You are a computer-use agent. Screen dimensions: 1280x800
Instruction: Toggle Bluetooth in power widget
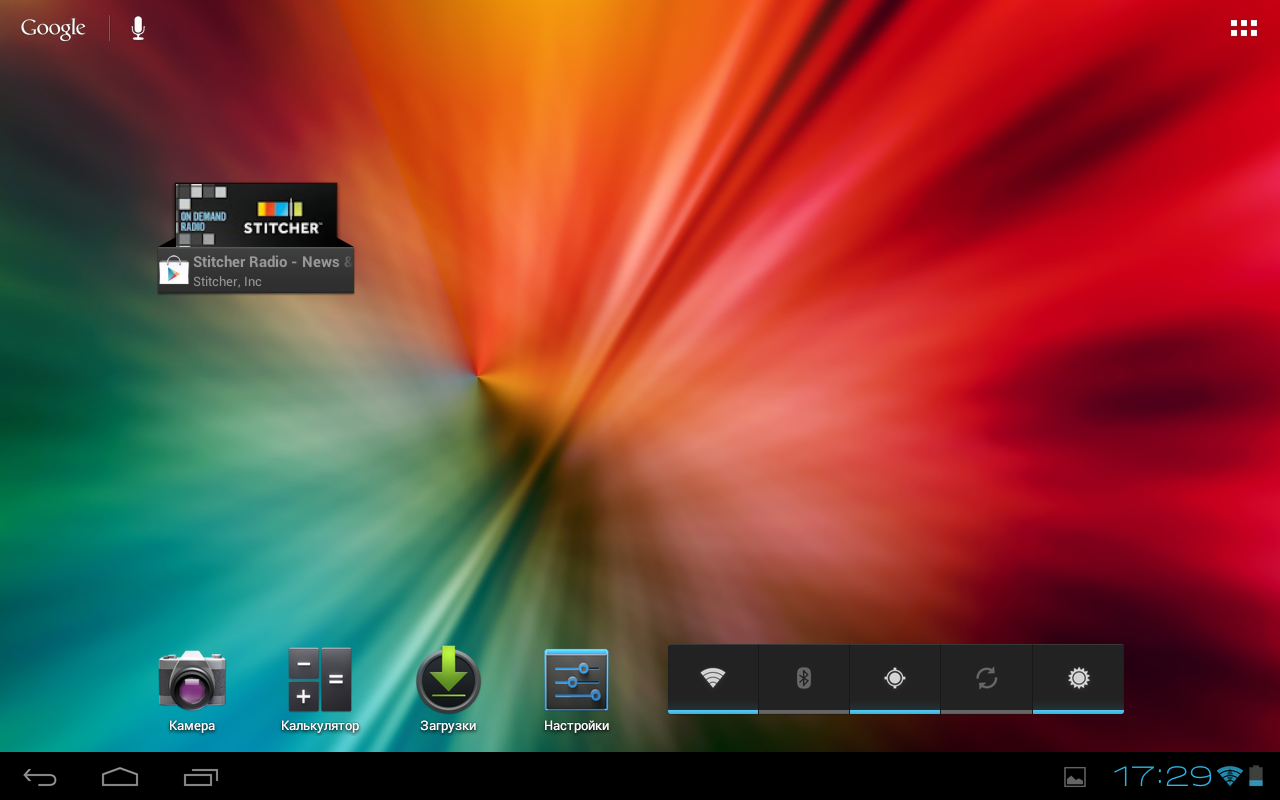pos(804,679)
